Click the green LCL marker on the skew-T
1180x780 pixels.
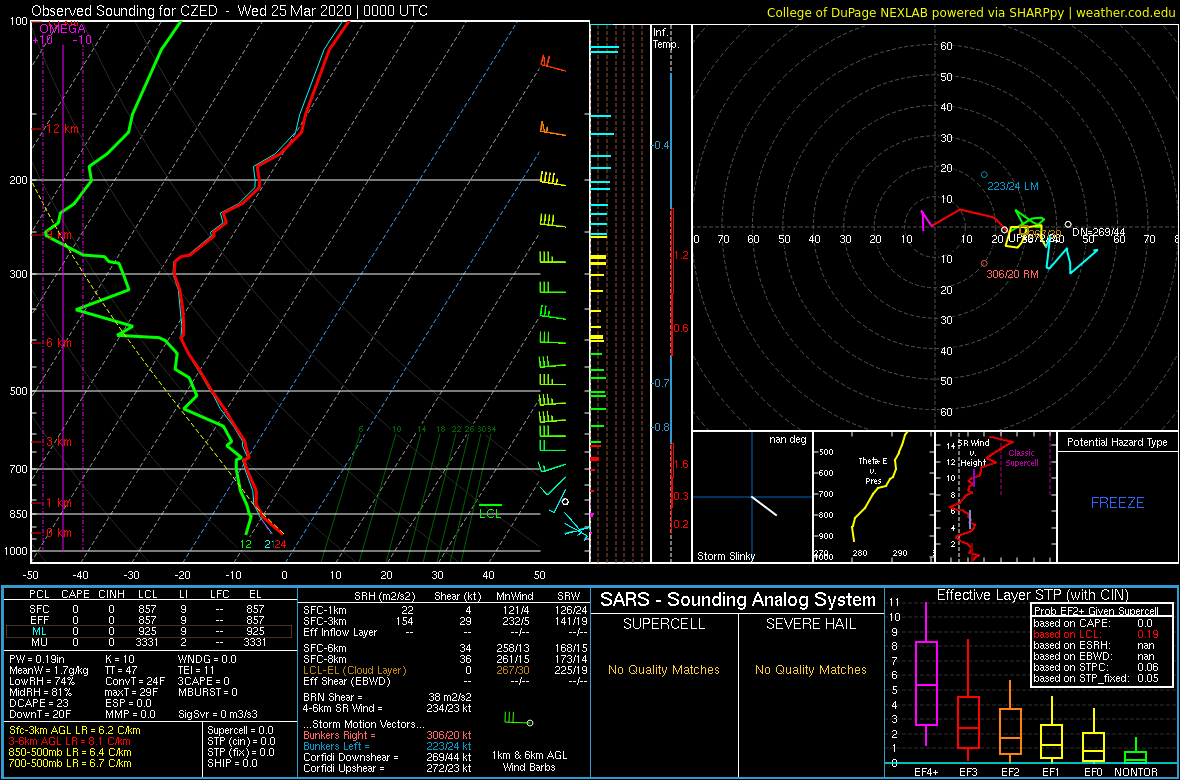tap(491, 510)
